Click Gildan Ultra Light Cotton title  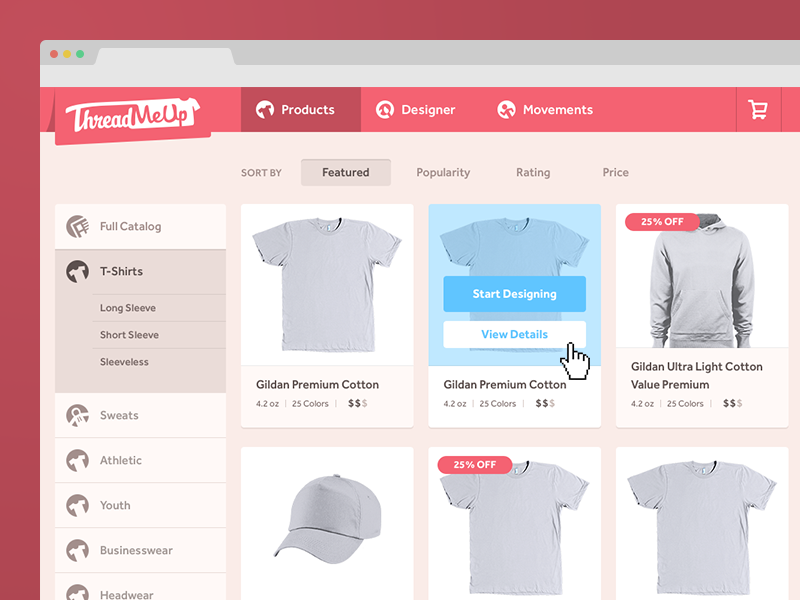(697, 376)
